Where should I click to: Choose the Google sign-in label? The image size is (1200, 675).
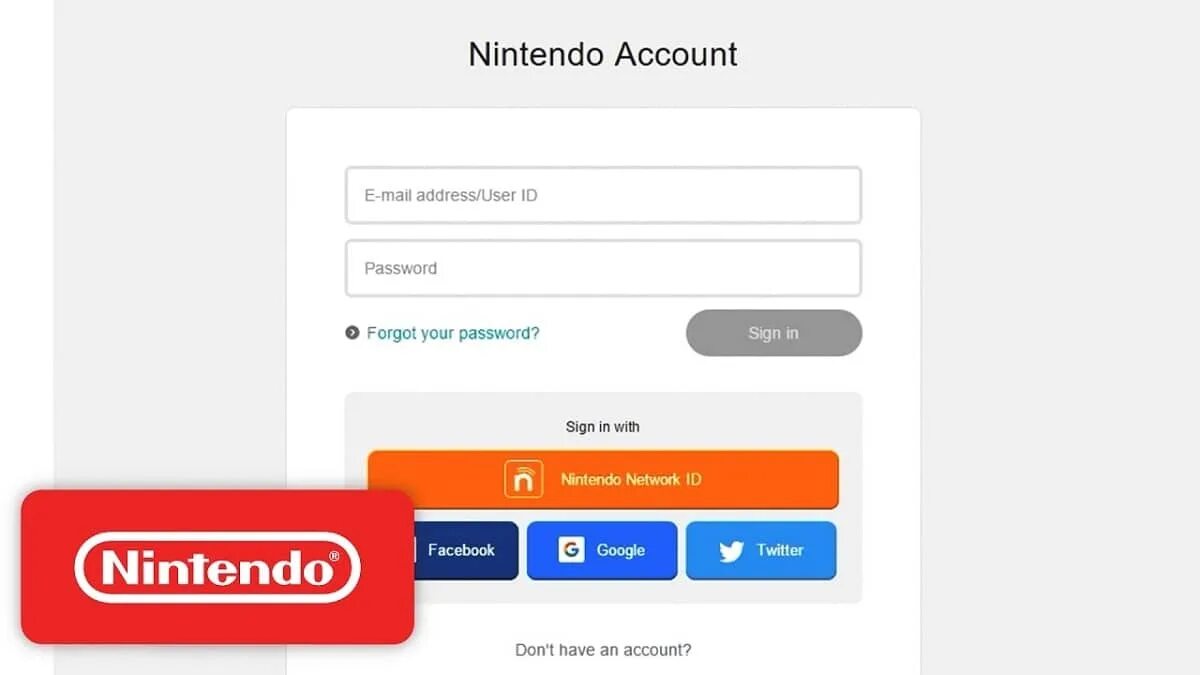(x=621, y=550)
